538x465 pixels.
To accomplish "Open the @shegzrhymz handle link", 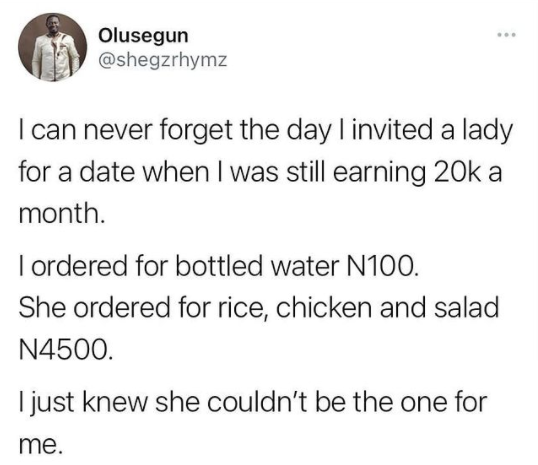I will (x=163, y=60).
